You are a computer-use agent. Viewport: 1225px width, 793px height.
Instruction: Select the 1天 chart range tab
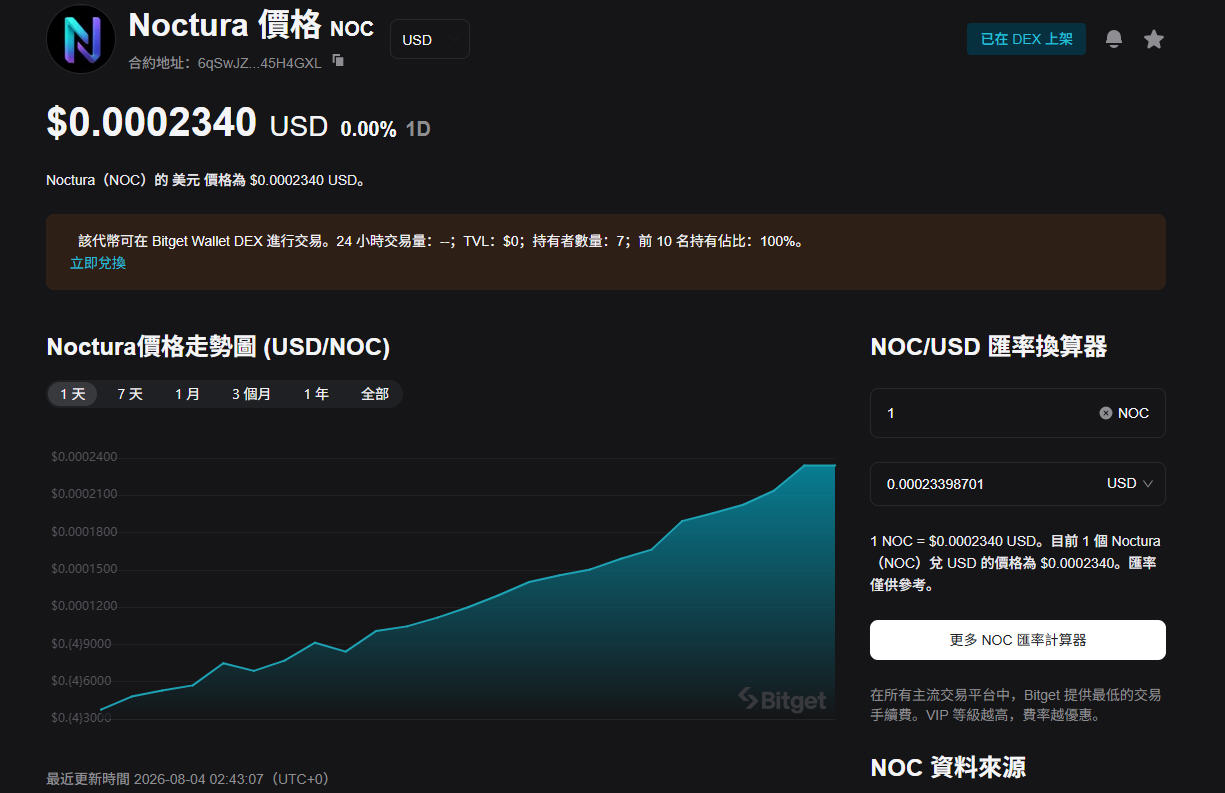coord(73,394)
